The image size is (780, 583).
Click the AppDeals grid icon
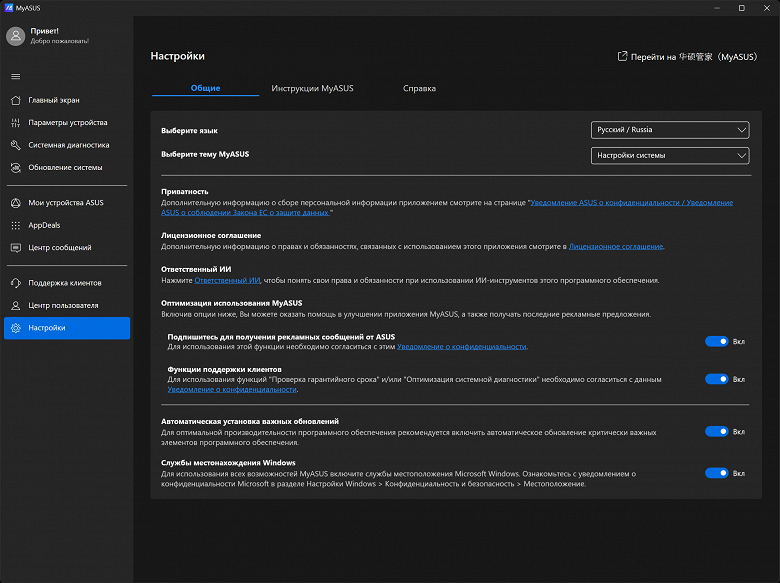click(15, 225)
